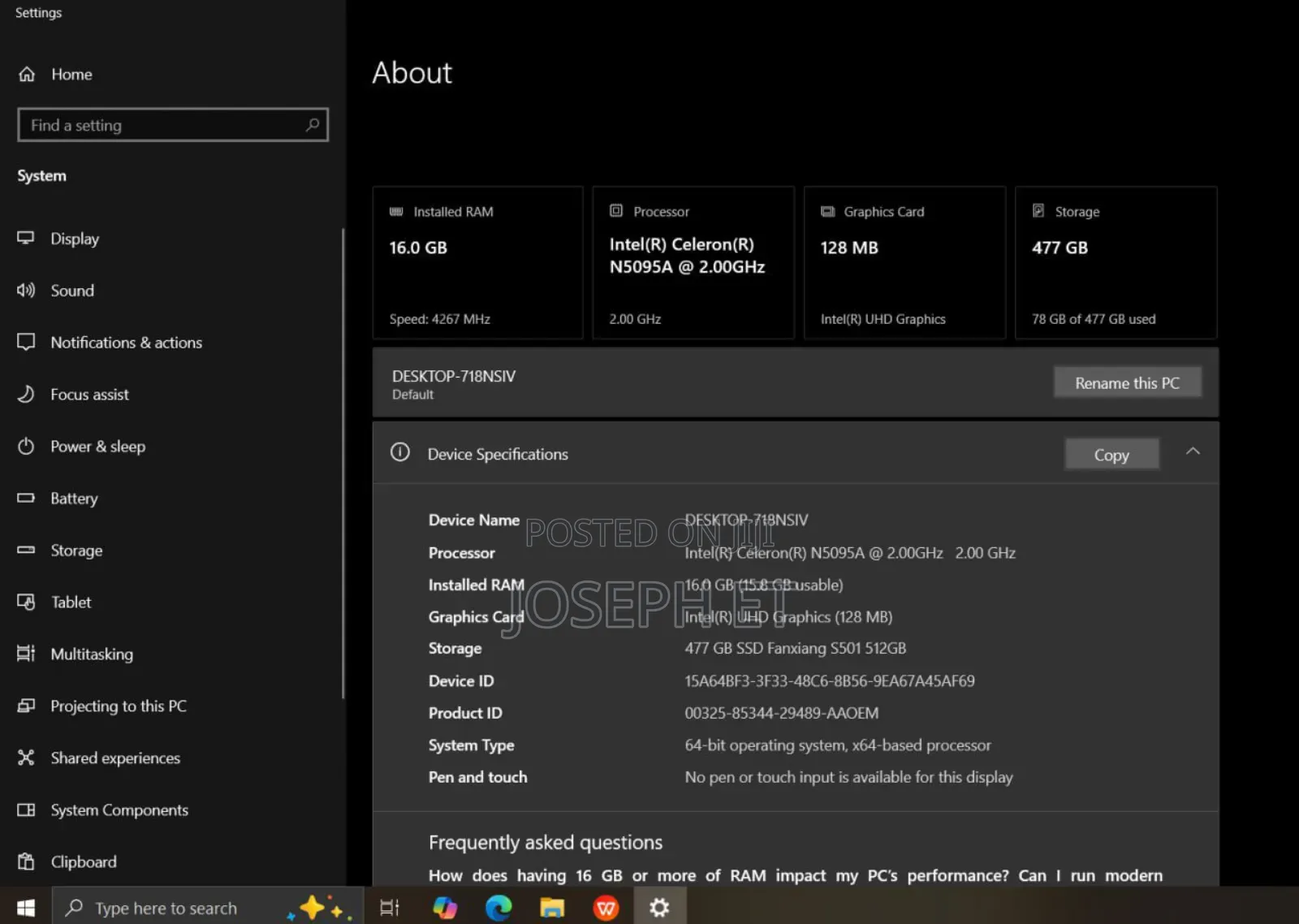Select Notifications & actions

(126, 342)
